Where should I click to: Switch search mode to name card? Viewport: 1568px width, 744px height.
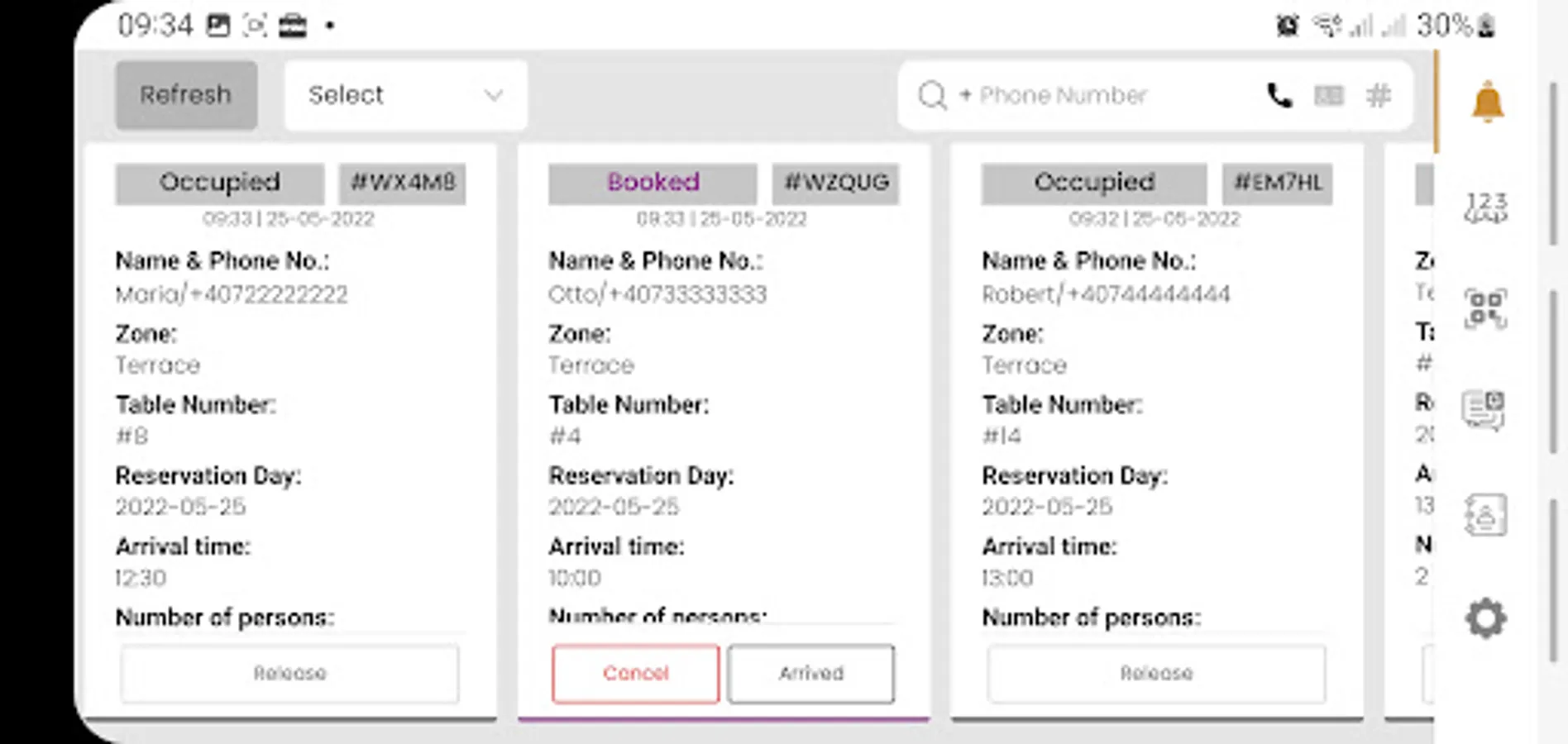[x=1328, y=96]
